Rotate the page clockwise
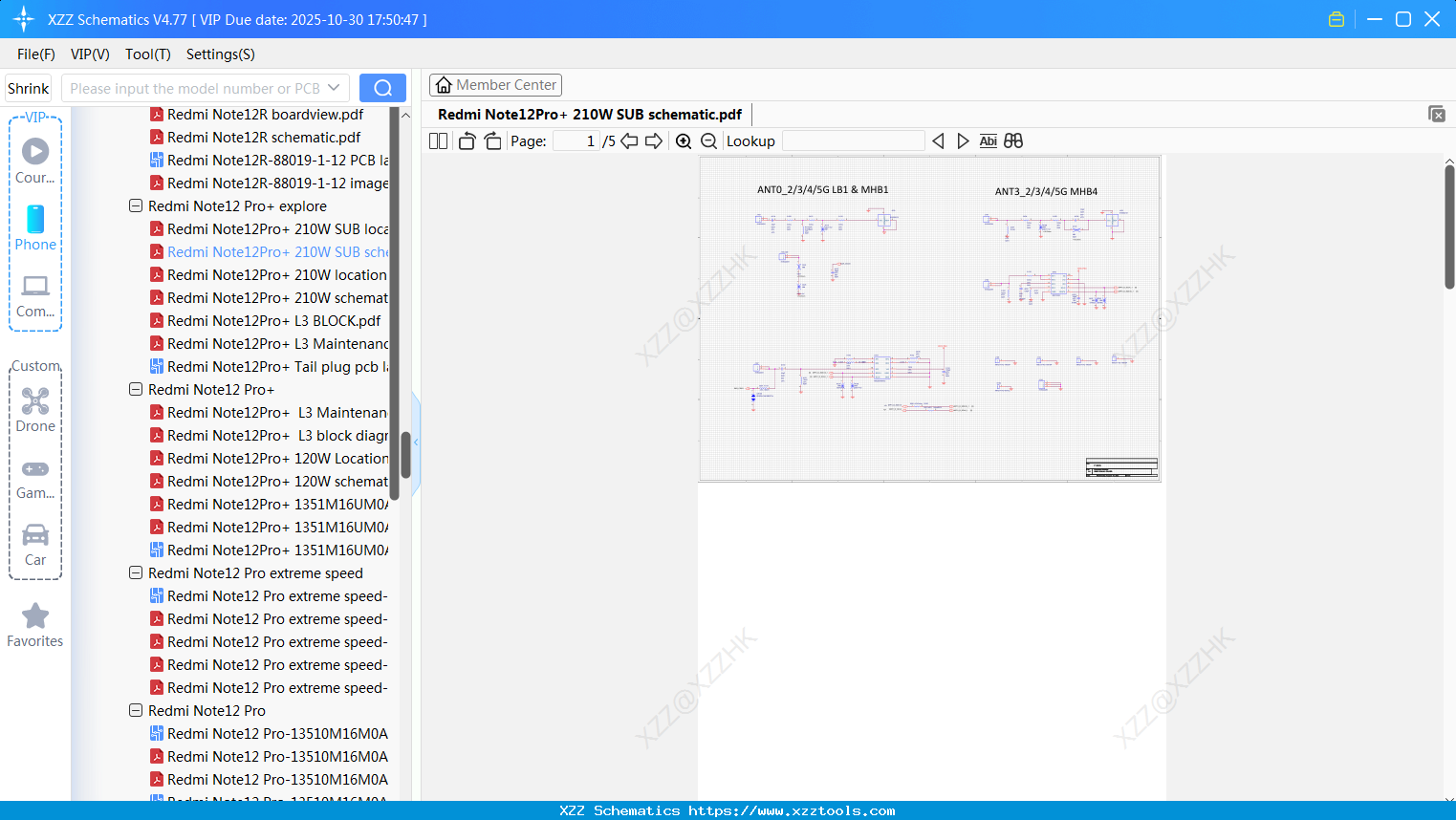1456x820 pixels. pos(493,141)
